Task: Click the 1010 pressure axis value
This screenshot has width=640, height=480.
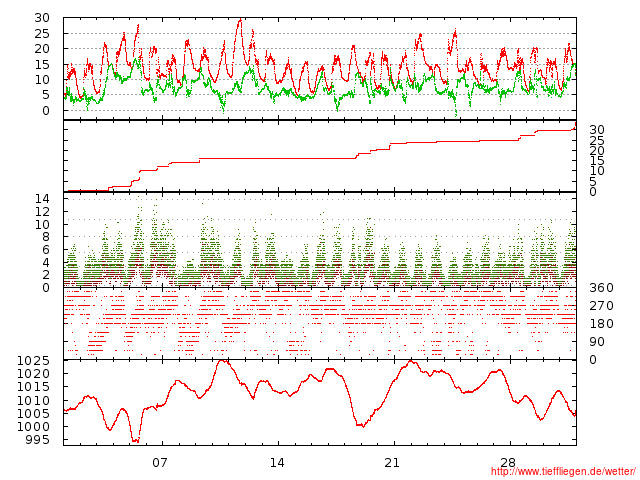Action: pyautogui.click(x=33, y=400)
